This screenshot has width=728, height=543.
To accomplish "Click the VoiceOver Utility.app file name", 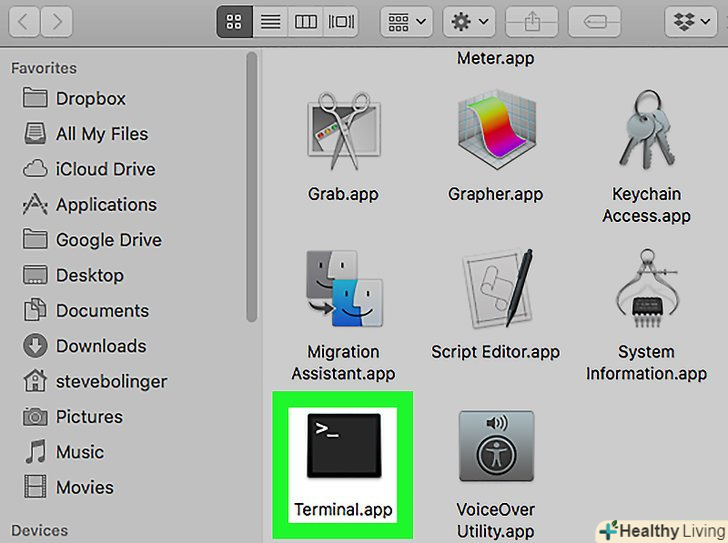I will tap(495, 520).
